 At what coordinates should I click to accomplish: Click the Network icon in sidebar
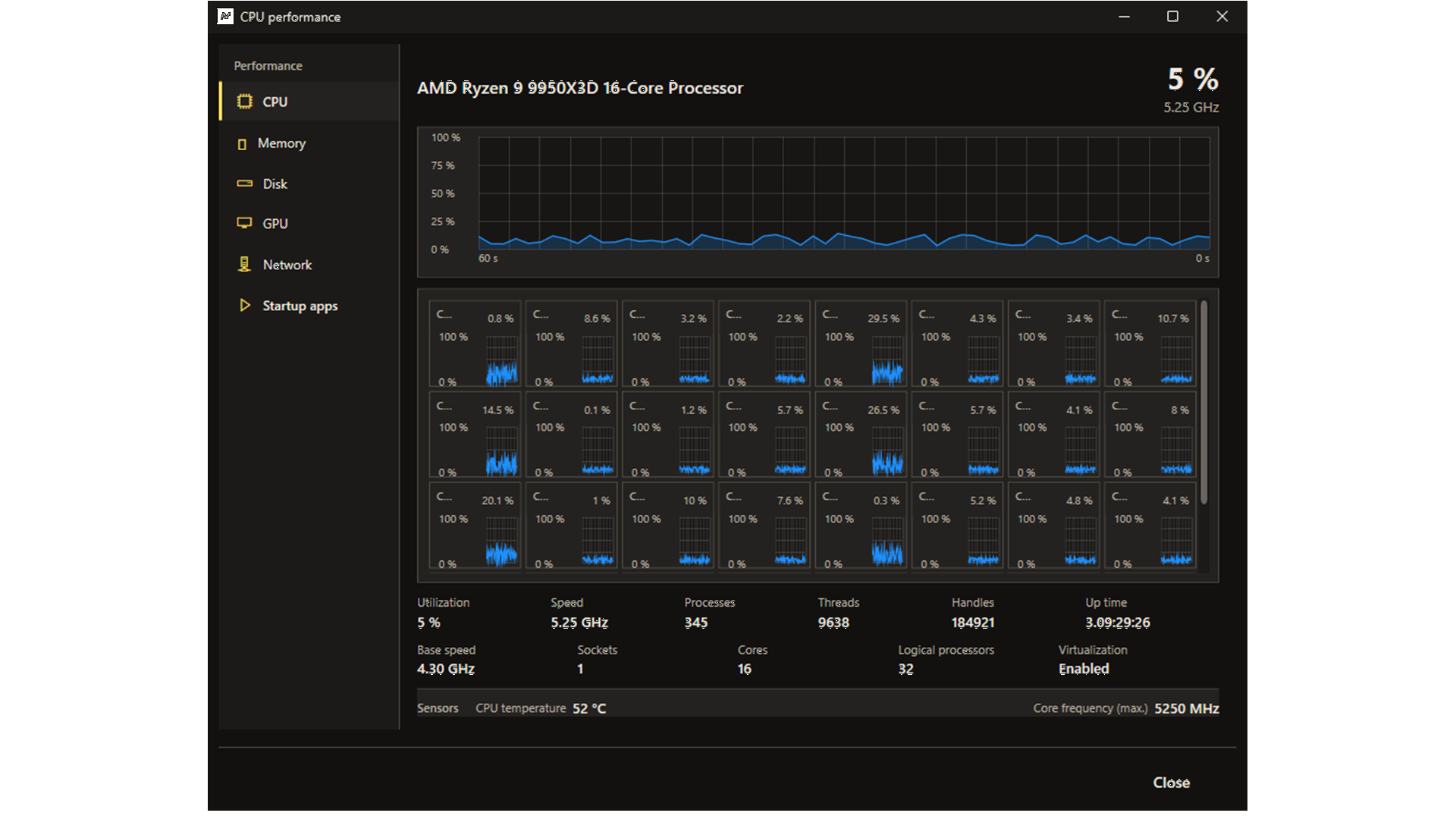pyautogui.click(x=244, y=264)
